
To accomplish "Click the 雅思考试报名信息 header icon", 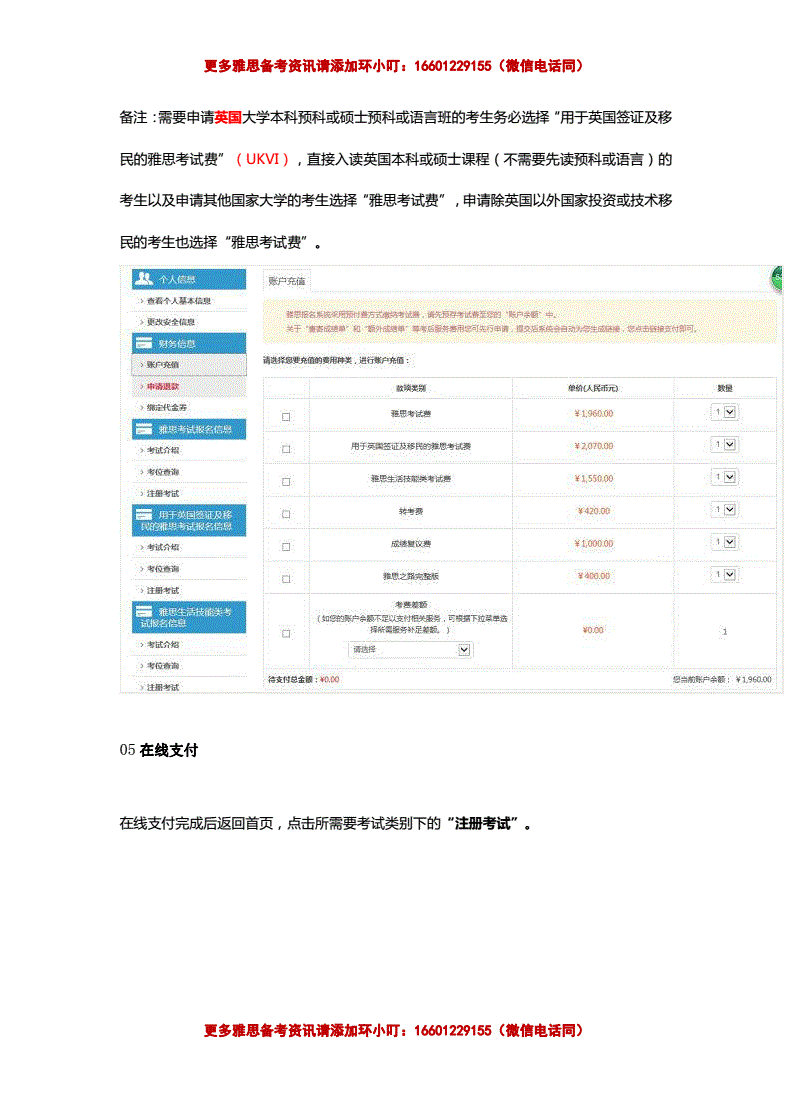I will tap(144, 429).
